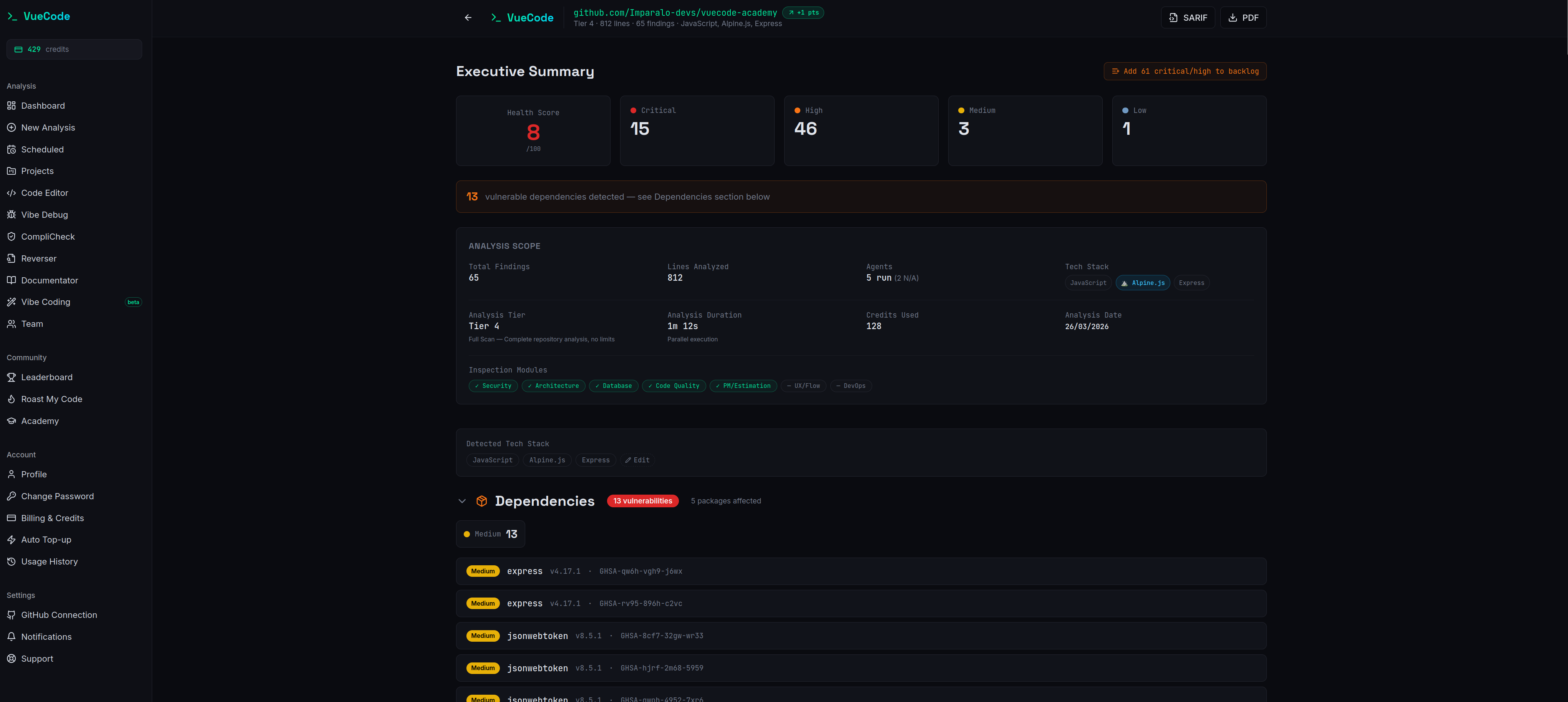Download SARIF report

point(1188,18)
